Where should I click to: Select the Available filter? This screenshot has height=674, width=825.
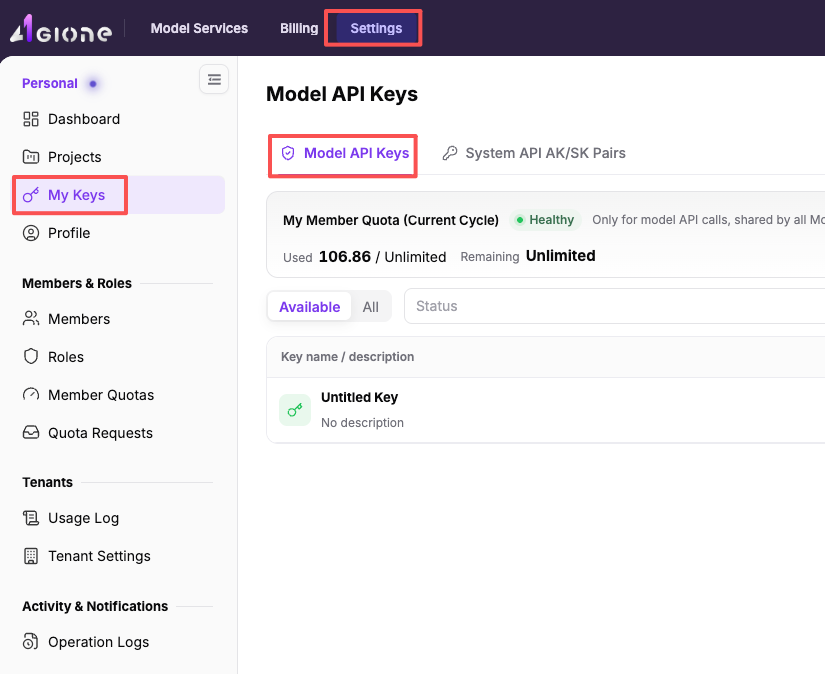pos(309,307)
